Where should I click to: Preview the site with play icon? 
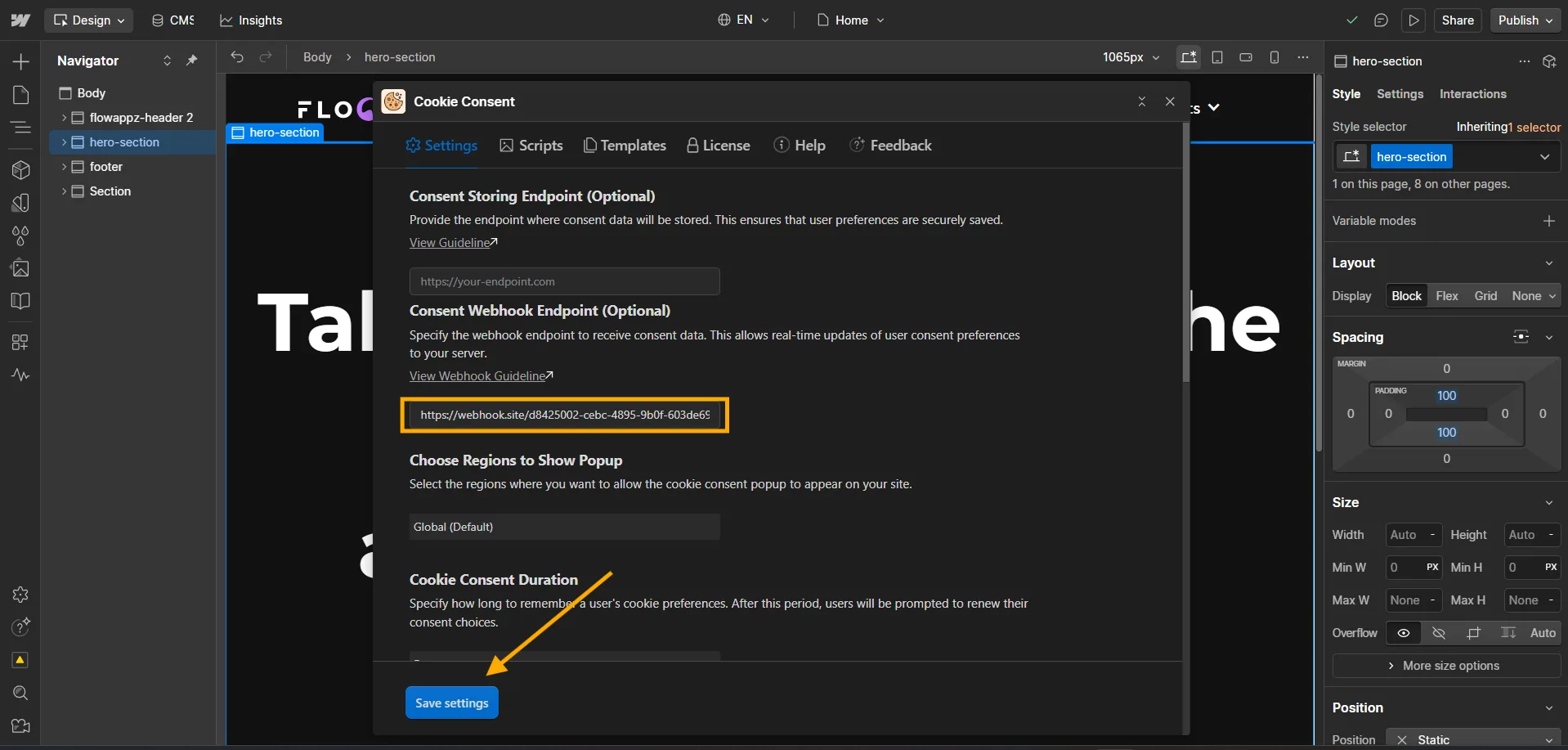[x=1413, y=20]
